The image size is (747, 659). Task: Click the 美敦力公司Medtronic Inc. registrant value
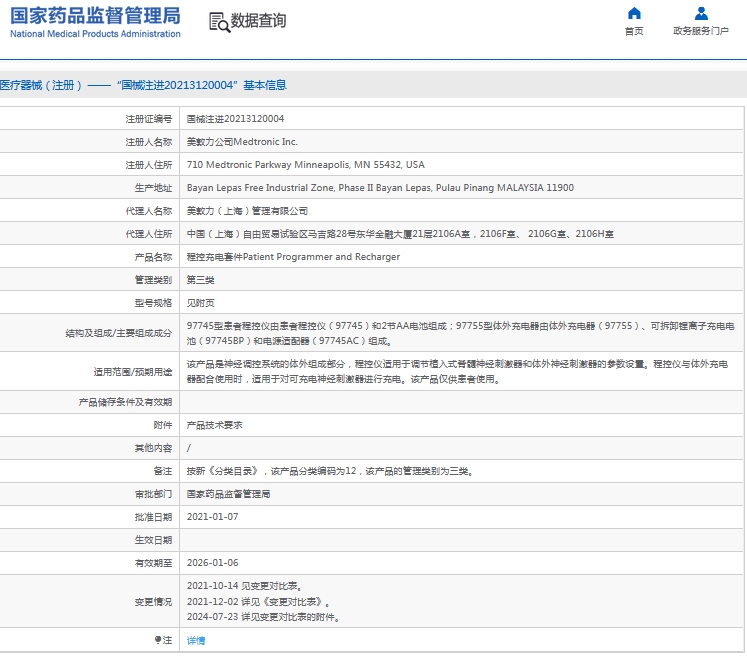(x=242, y=142)
